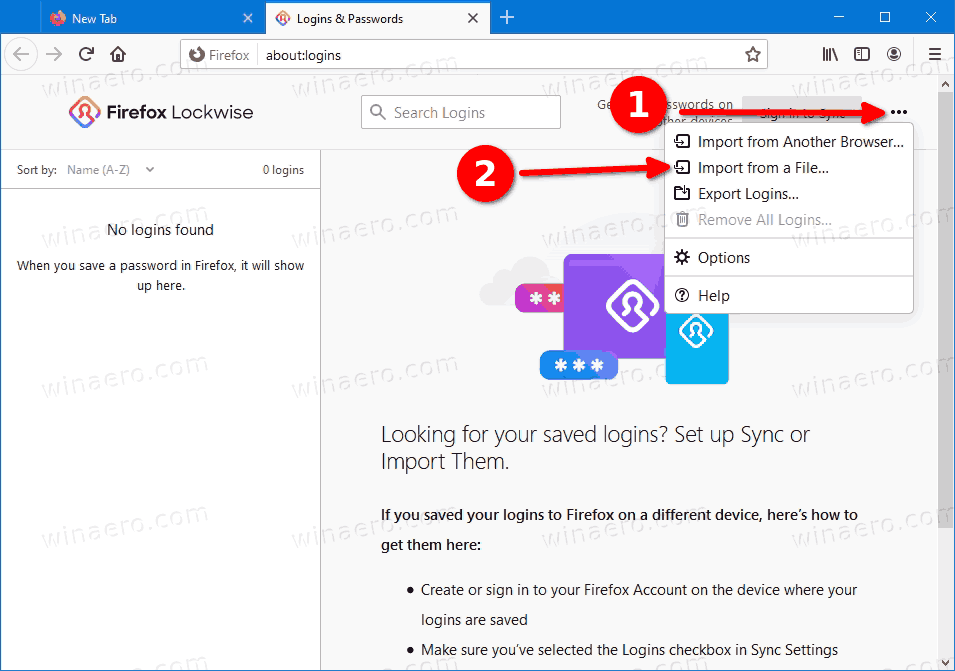Toggle the sidebars toolbar icon

pyautogui.click(x=862, y=55)
